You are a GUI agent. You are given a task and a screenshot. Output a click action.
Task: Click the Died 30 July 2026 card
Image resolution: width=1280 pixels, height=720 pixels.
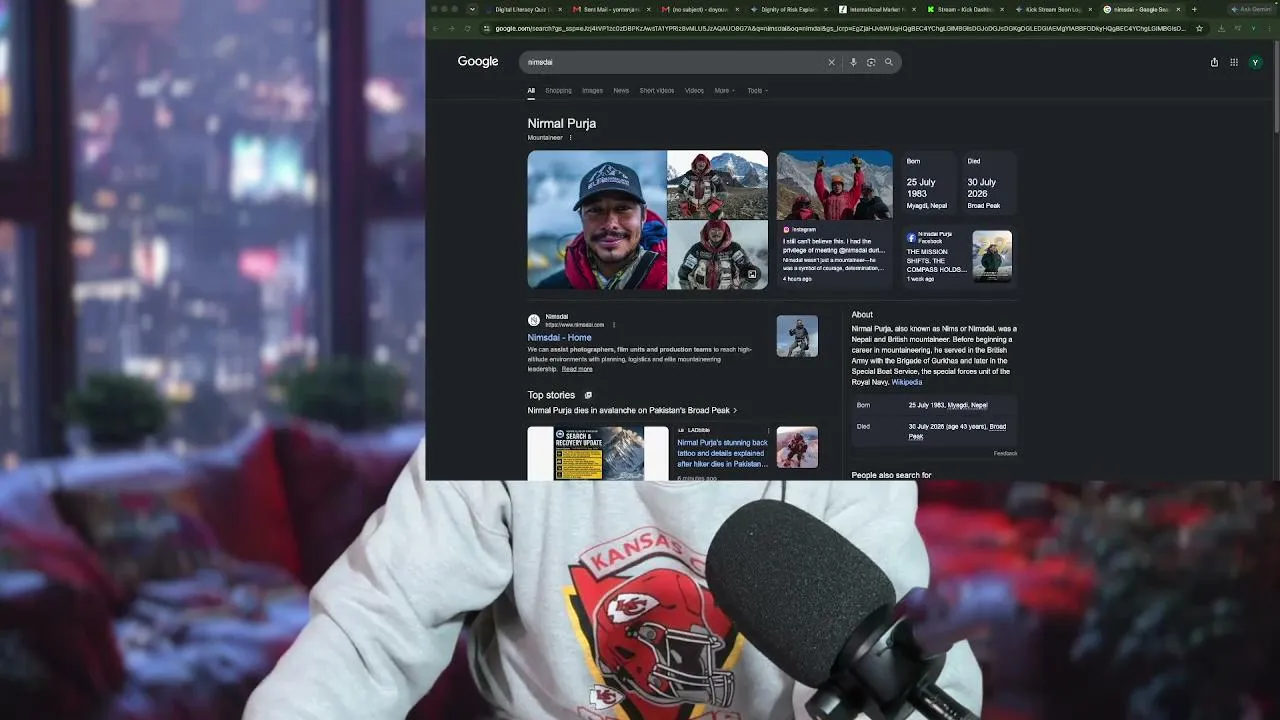click(987, 184)
